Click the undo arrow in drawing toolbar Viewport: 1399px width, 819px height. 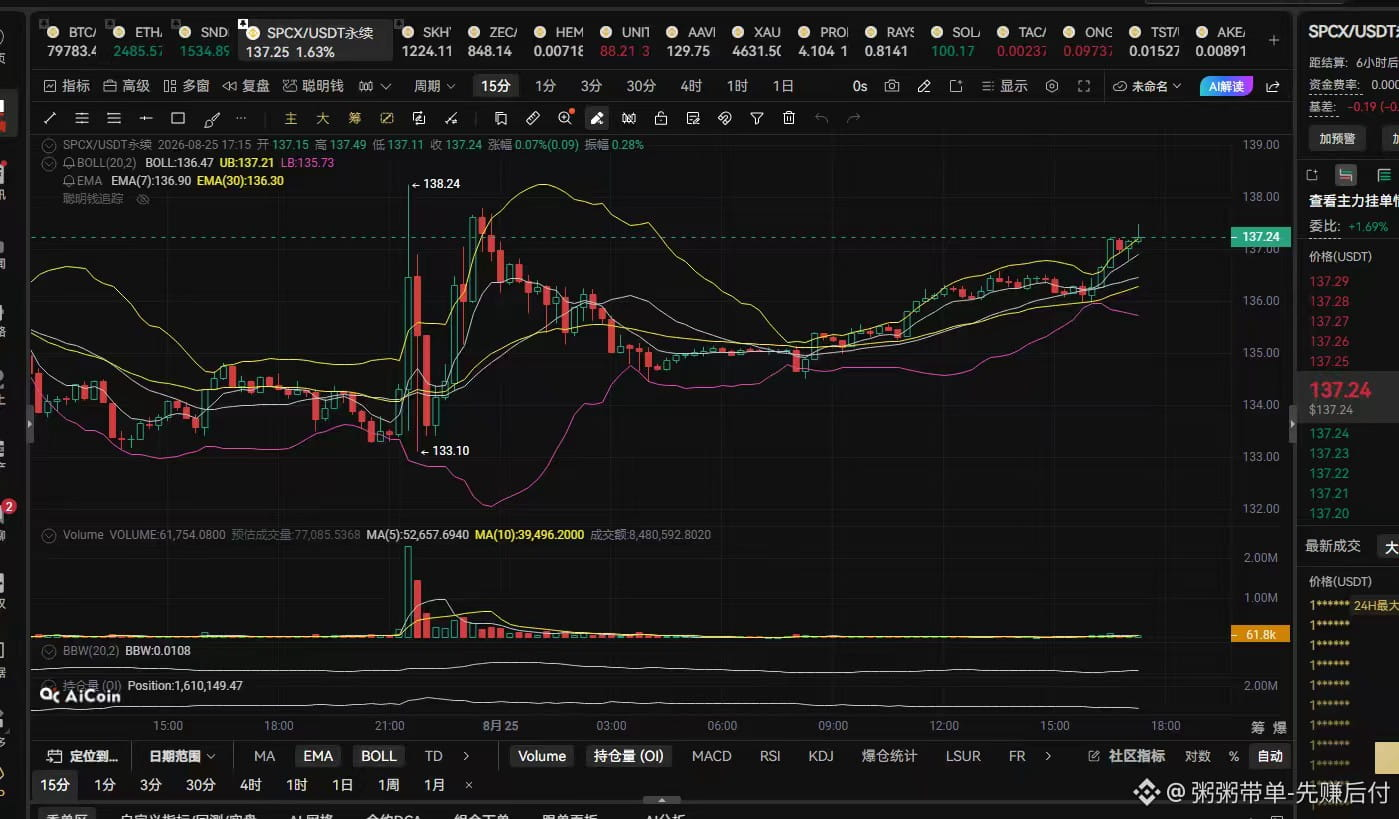coord(821,118)
